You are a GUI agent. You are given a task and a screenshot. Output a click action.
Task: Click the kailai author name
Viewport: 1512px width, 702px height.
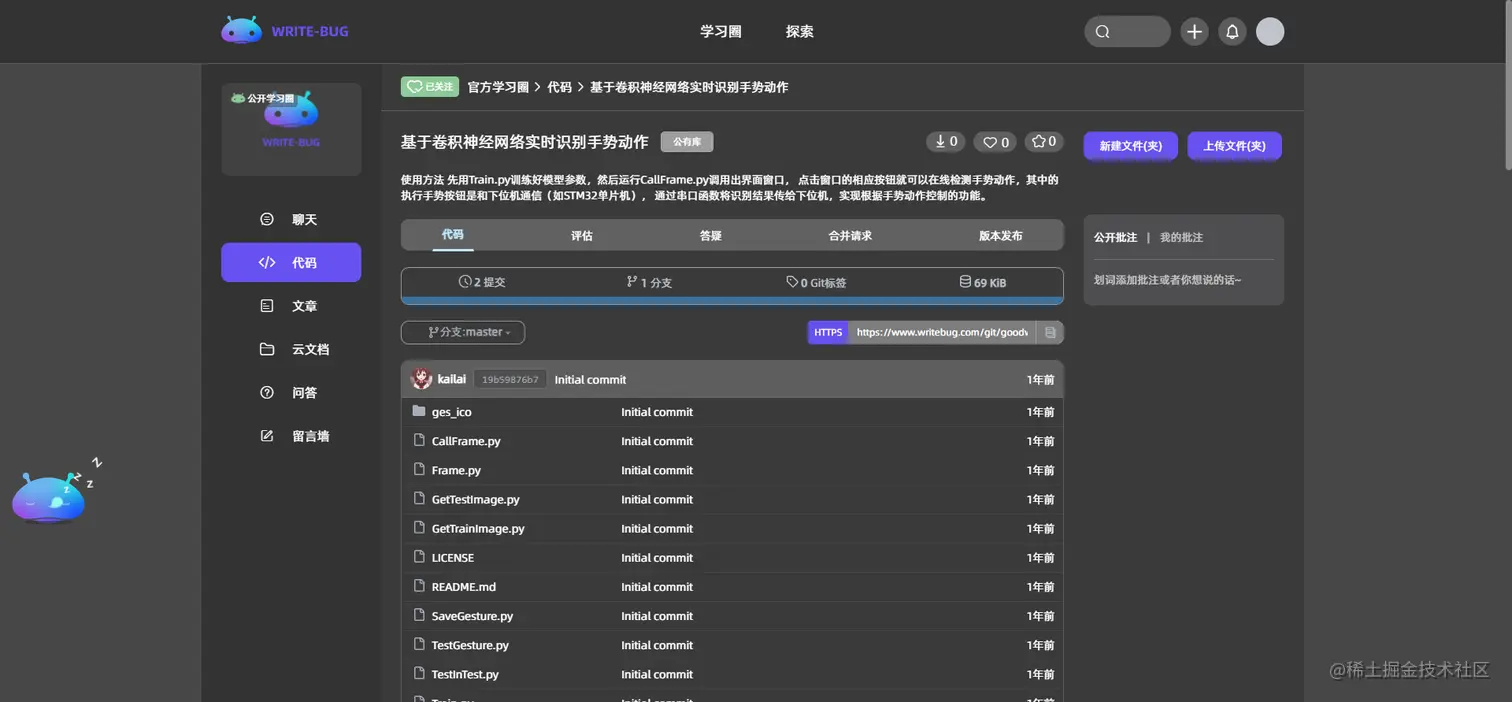tap(452, 379)
